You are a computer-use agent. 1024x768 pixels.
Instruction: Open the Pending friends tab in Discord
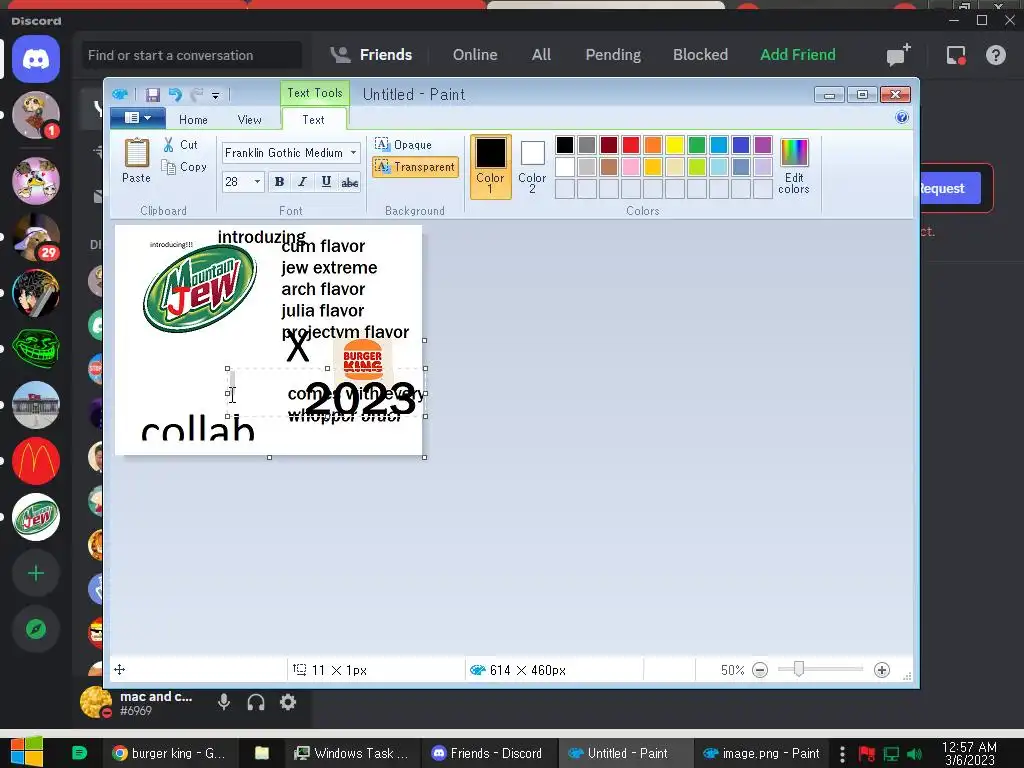point(613,55)
